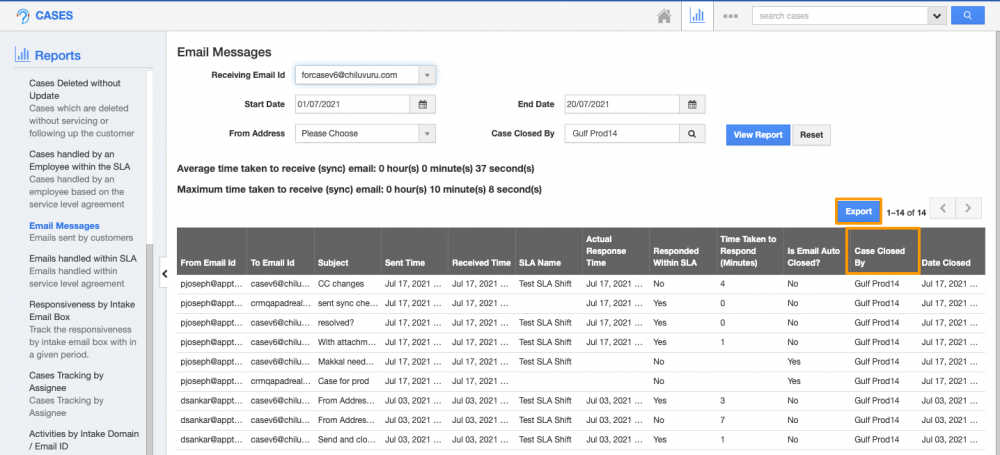Open the search cases dropdown arrow
1000x455 pixels.
tap(937, 16)
